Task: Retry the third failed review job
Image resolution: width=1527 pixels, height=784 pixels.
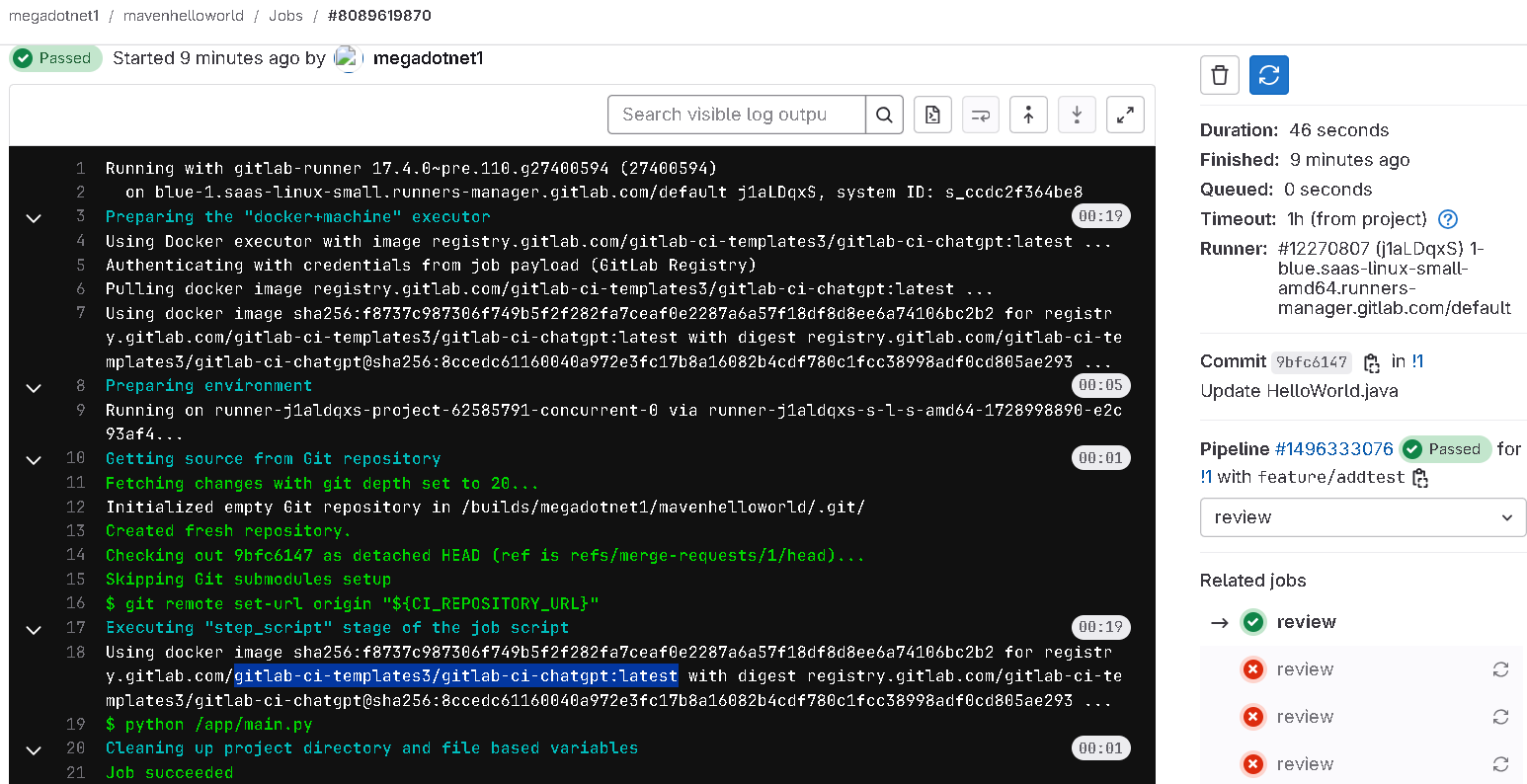Action: coord(1500,764)
